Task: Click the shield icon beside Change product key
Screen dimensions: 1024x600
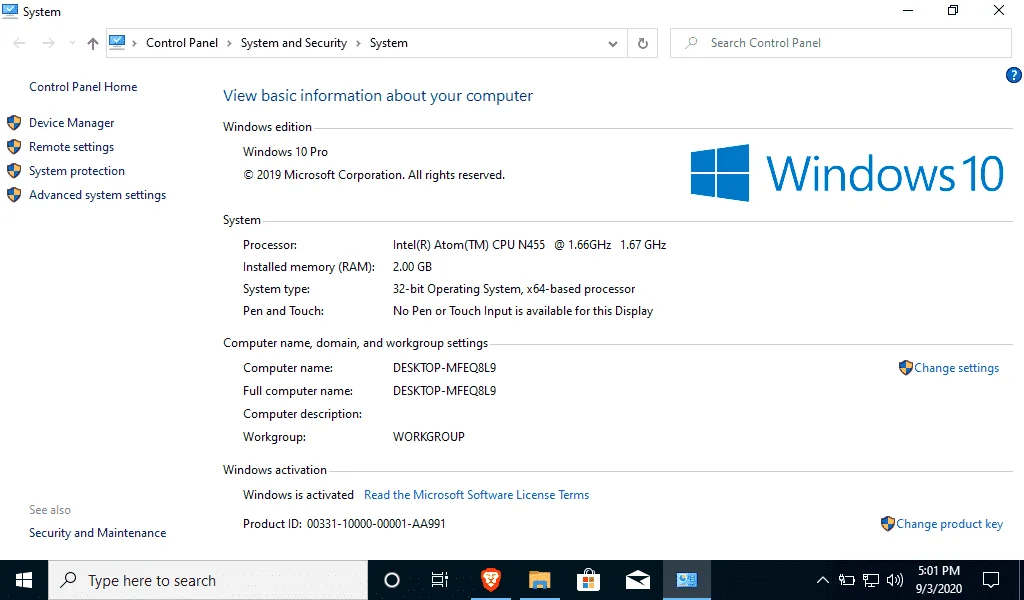Action: coord(888,523)
